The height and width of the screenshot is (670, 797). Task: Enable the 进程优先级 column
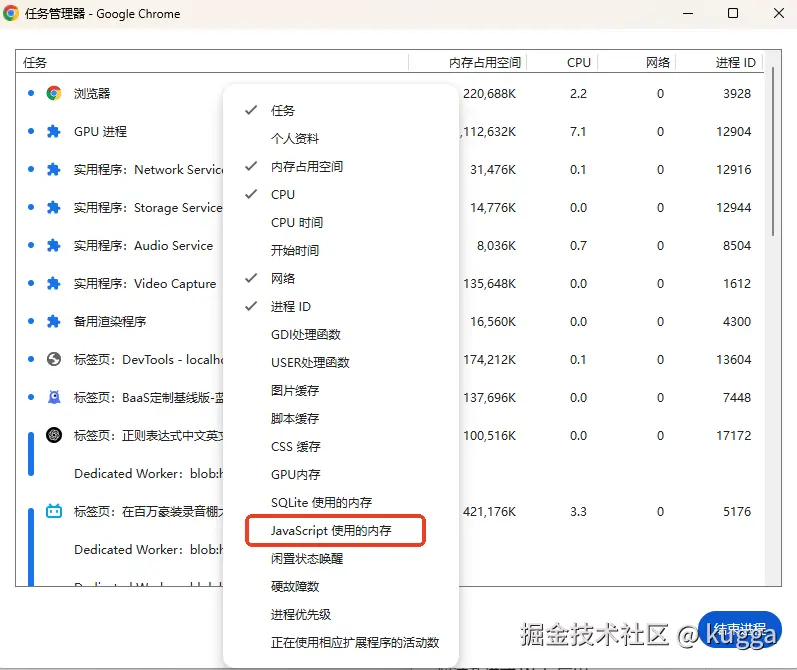tap(341, 614)
